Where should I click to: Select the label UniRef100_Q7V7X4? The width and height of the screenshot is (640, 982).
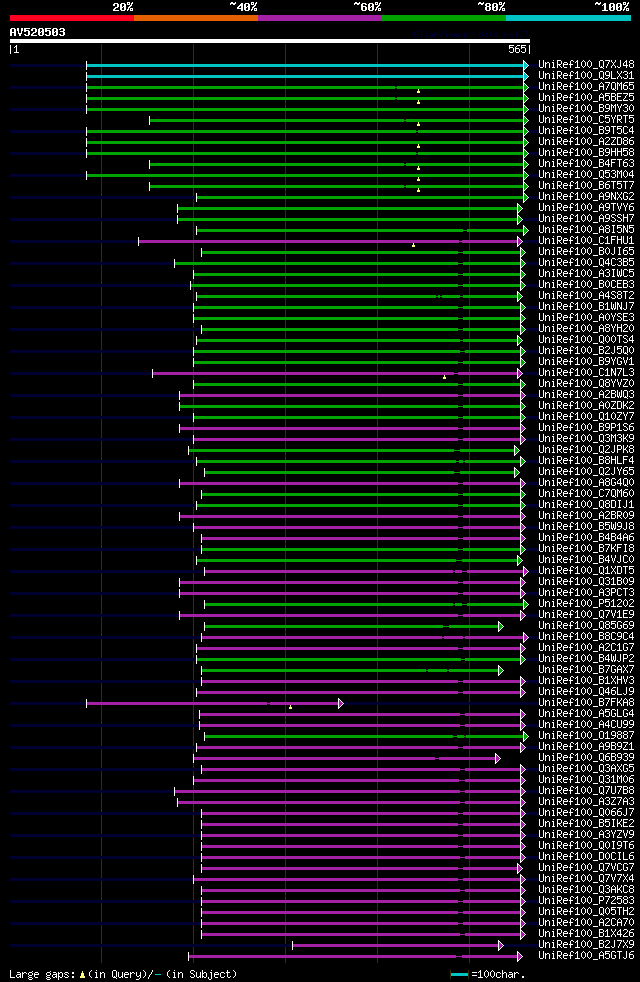pos(586,879)
